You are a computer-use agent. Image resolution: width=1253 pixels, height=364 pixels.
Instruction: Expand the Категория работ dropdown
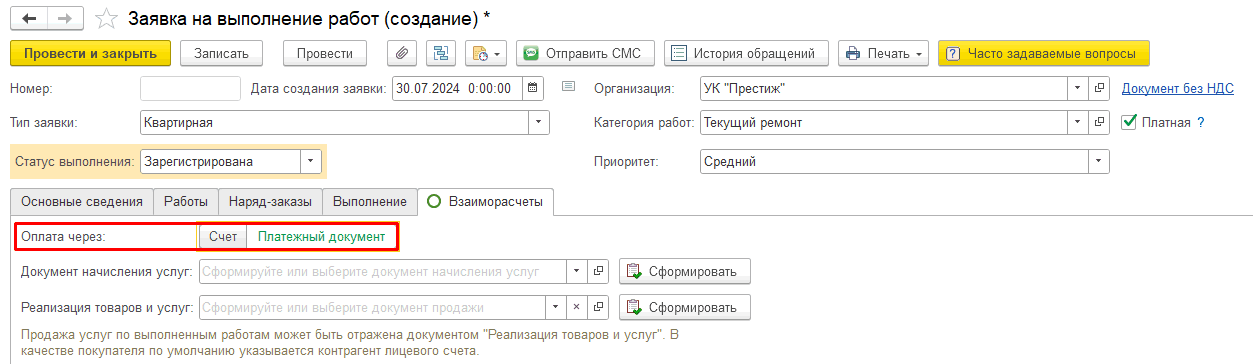[x=1078, y=123]
